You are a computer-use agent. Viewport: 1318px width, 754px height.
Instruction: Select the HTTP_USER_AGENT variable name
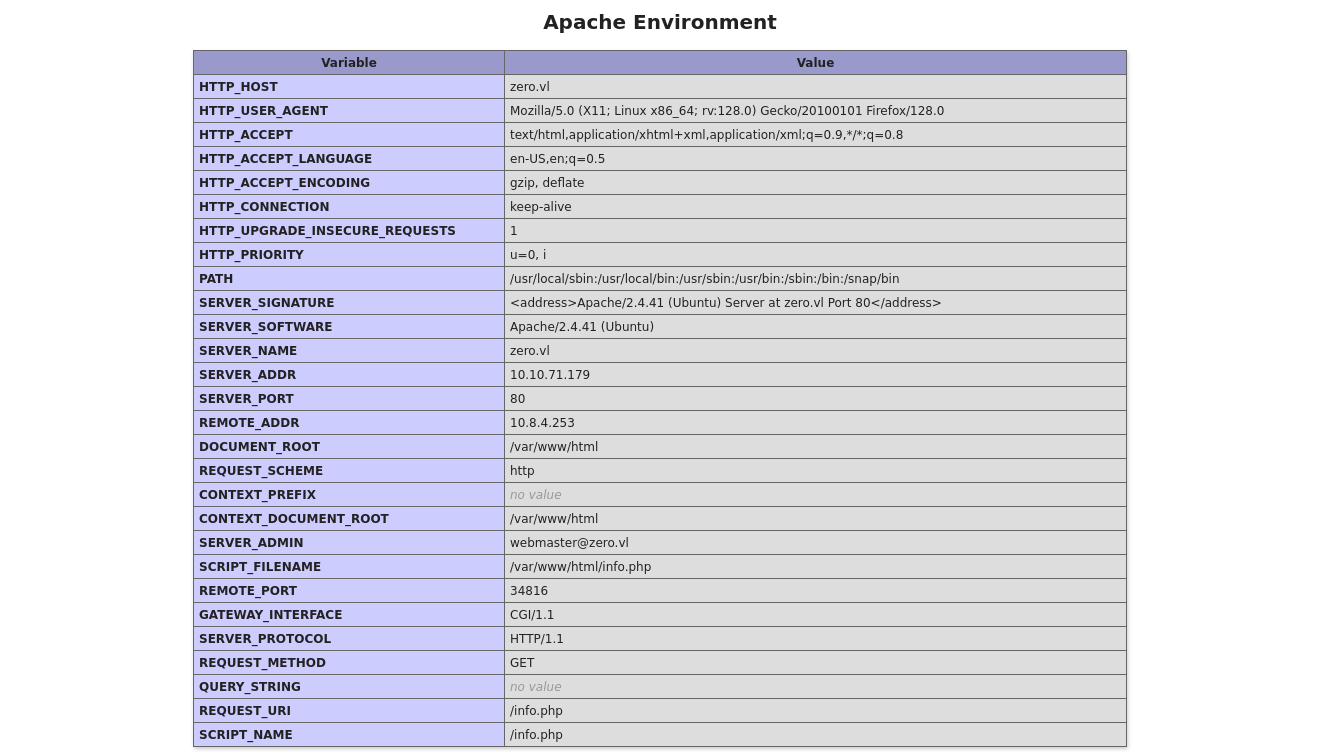(x=263, y=111)
